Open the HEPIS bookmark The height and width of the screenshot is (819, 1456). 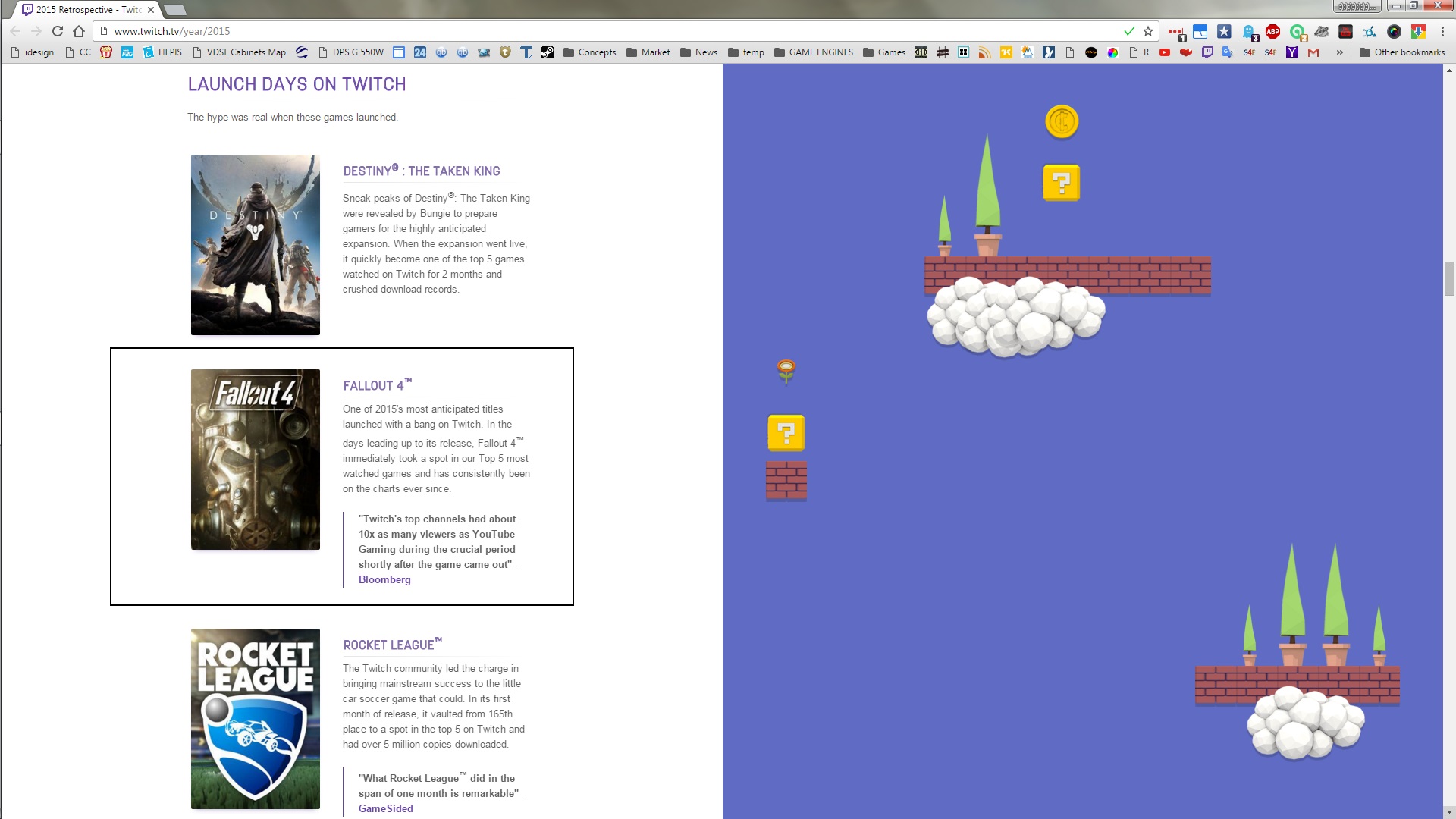(162, 52)
